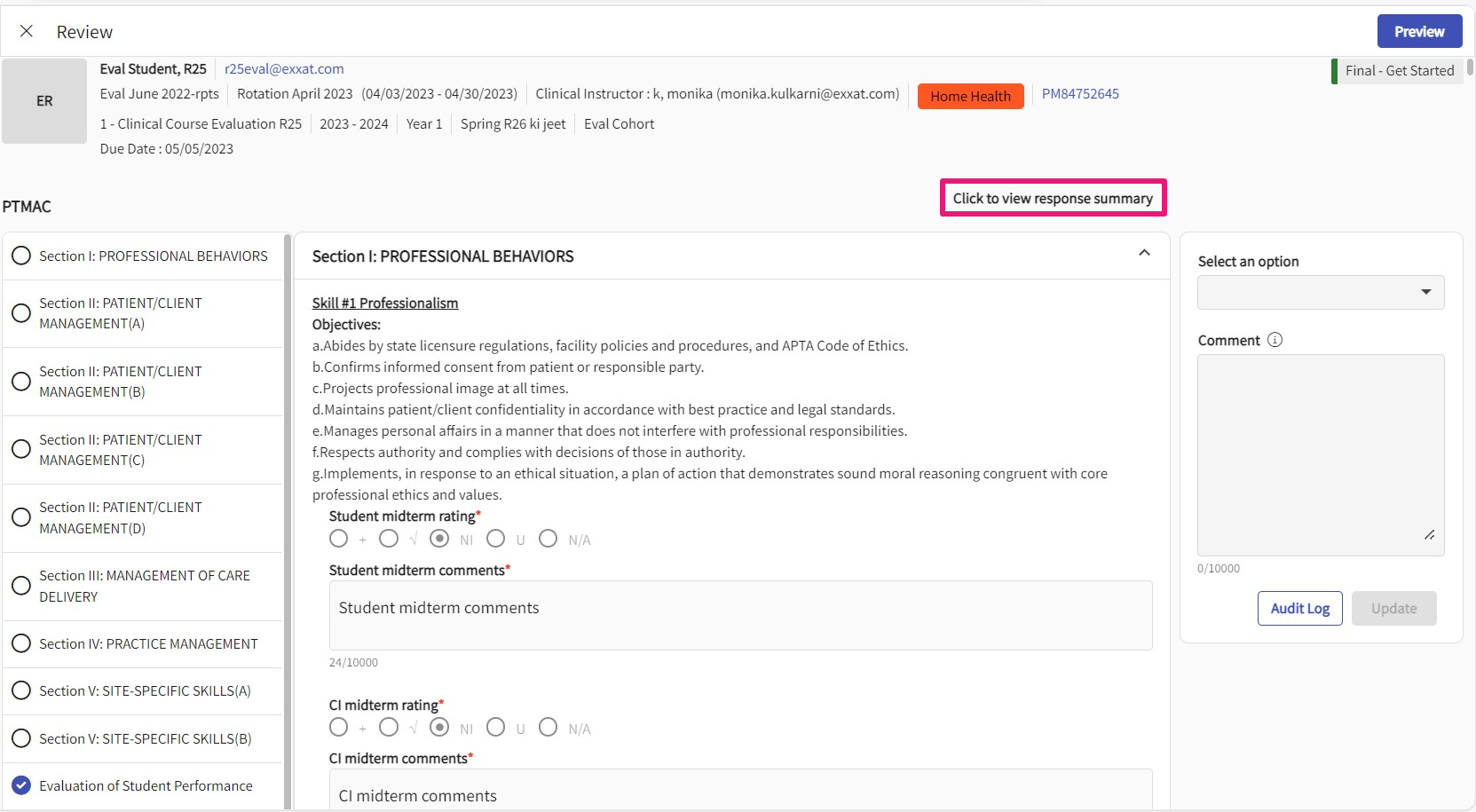Go to Section V: Site-Specific Skills(A)
The image size is (1476, 812).
coord(145,690)
